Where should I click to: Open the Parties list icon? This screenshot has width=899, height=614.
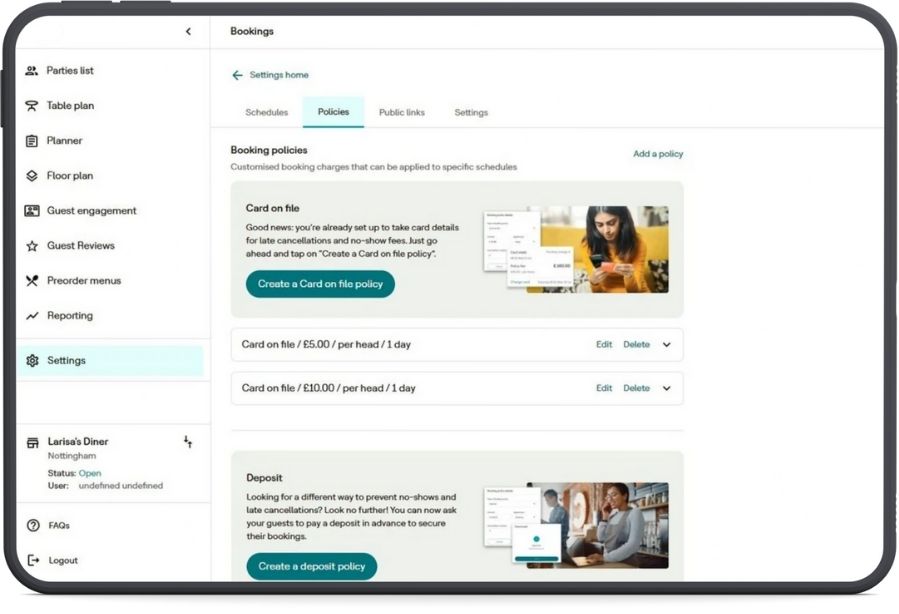[32, 71]
